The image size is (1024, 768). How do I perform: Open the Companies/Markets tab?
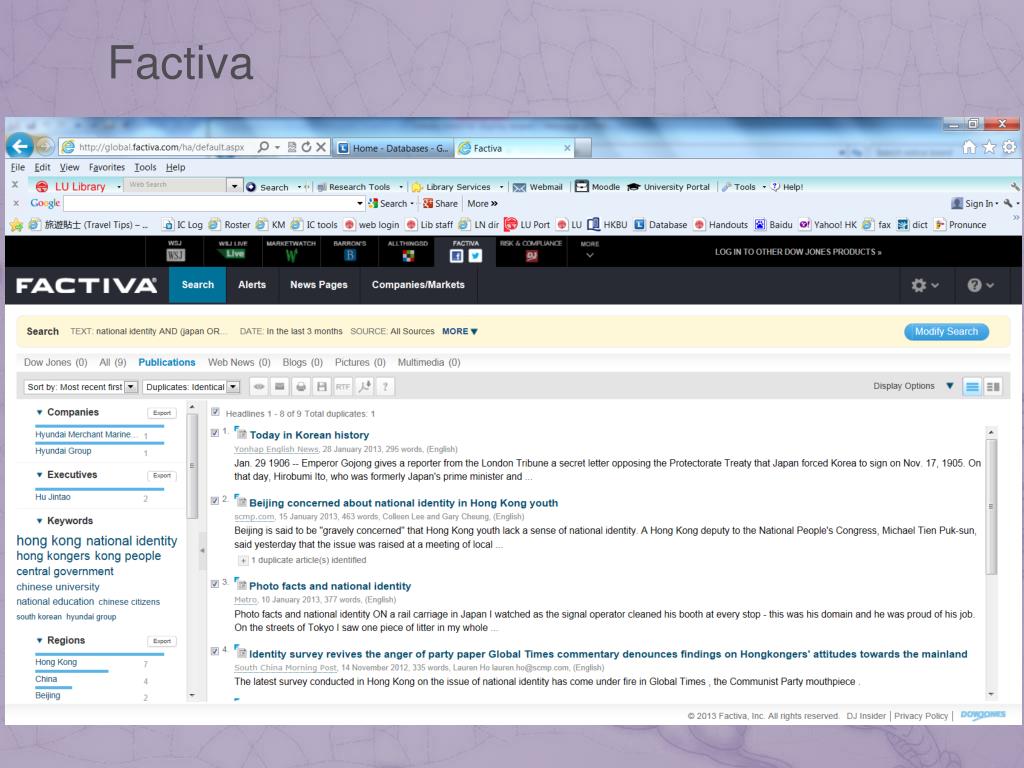pyautogui.click(x=418, y=285)
